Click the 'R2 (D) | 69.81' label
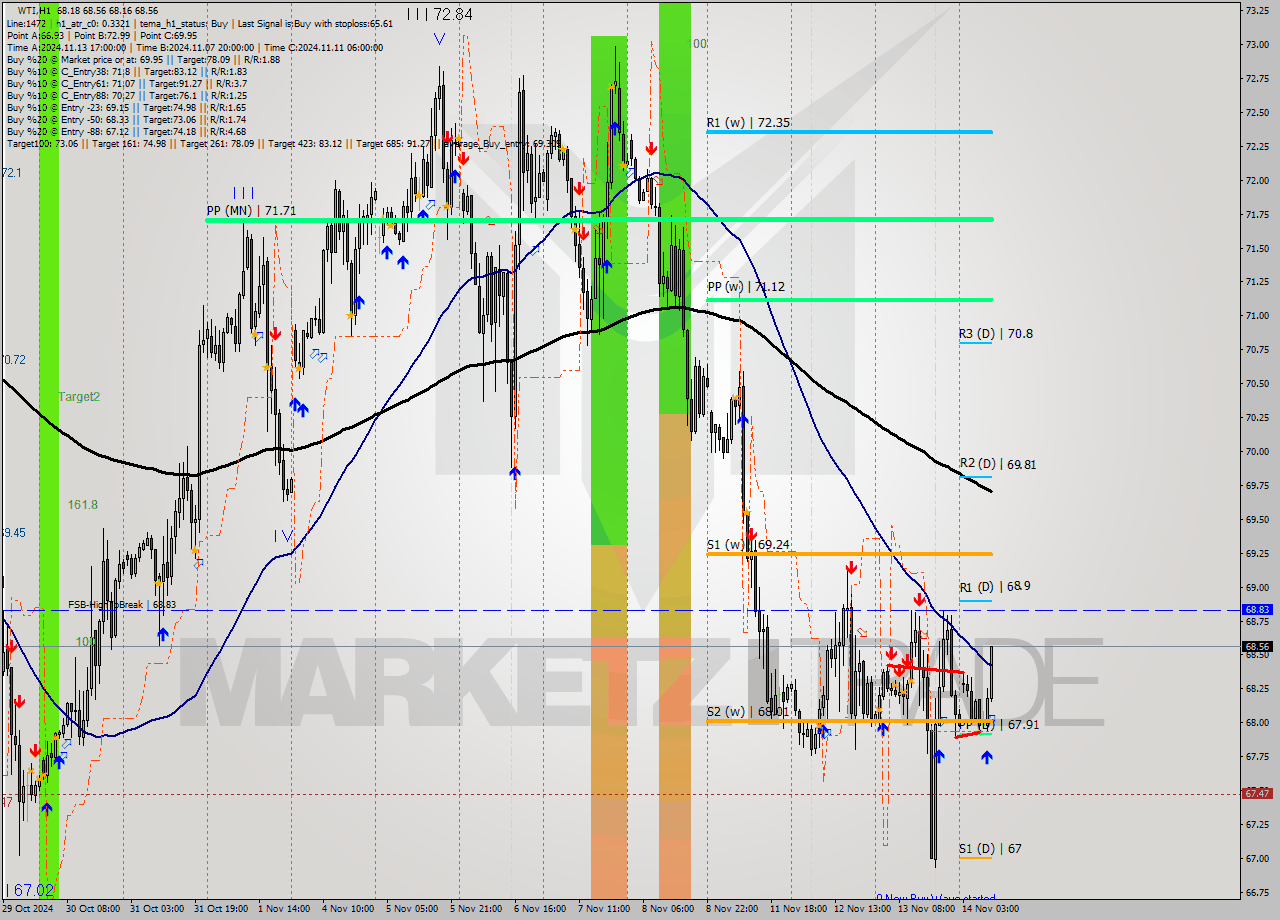Screen dimensions: 1280x920 (x=998, y=464)
